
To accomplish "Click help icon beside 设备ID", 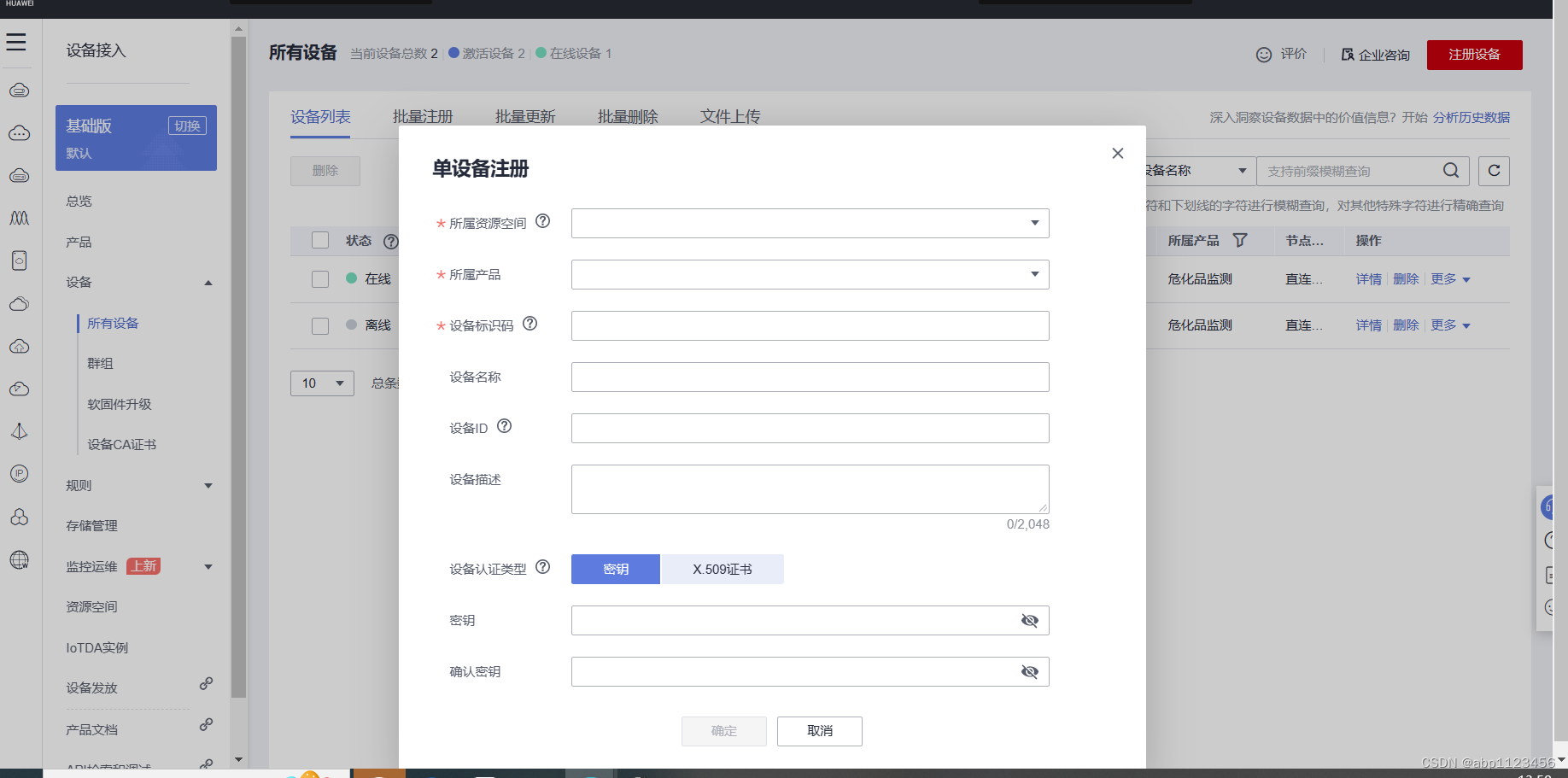I will (504, 426).
